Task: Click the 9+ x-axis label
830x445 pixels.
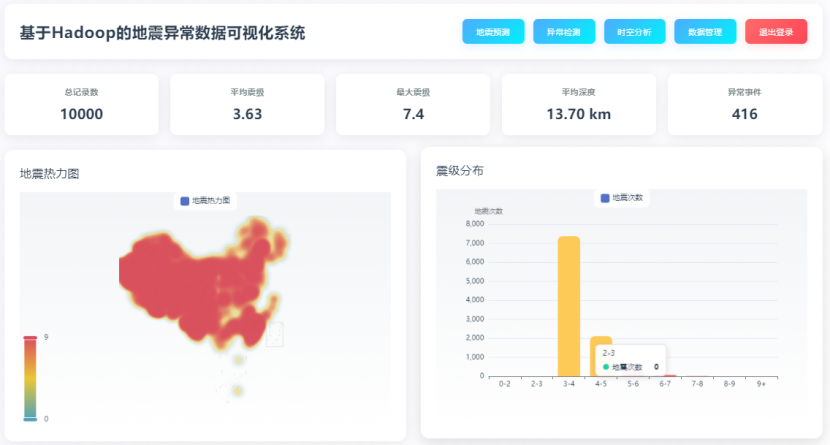Action: [761, 384]
